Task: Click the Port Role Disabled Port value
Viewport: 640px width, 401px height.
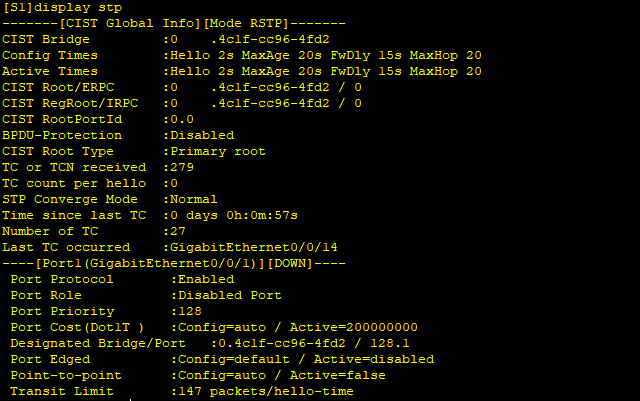Action: [230, 295]
